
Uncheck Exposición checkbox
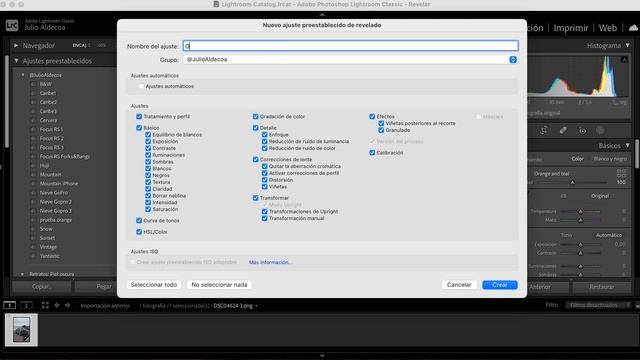[x=148, y=141]
